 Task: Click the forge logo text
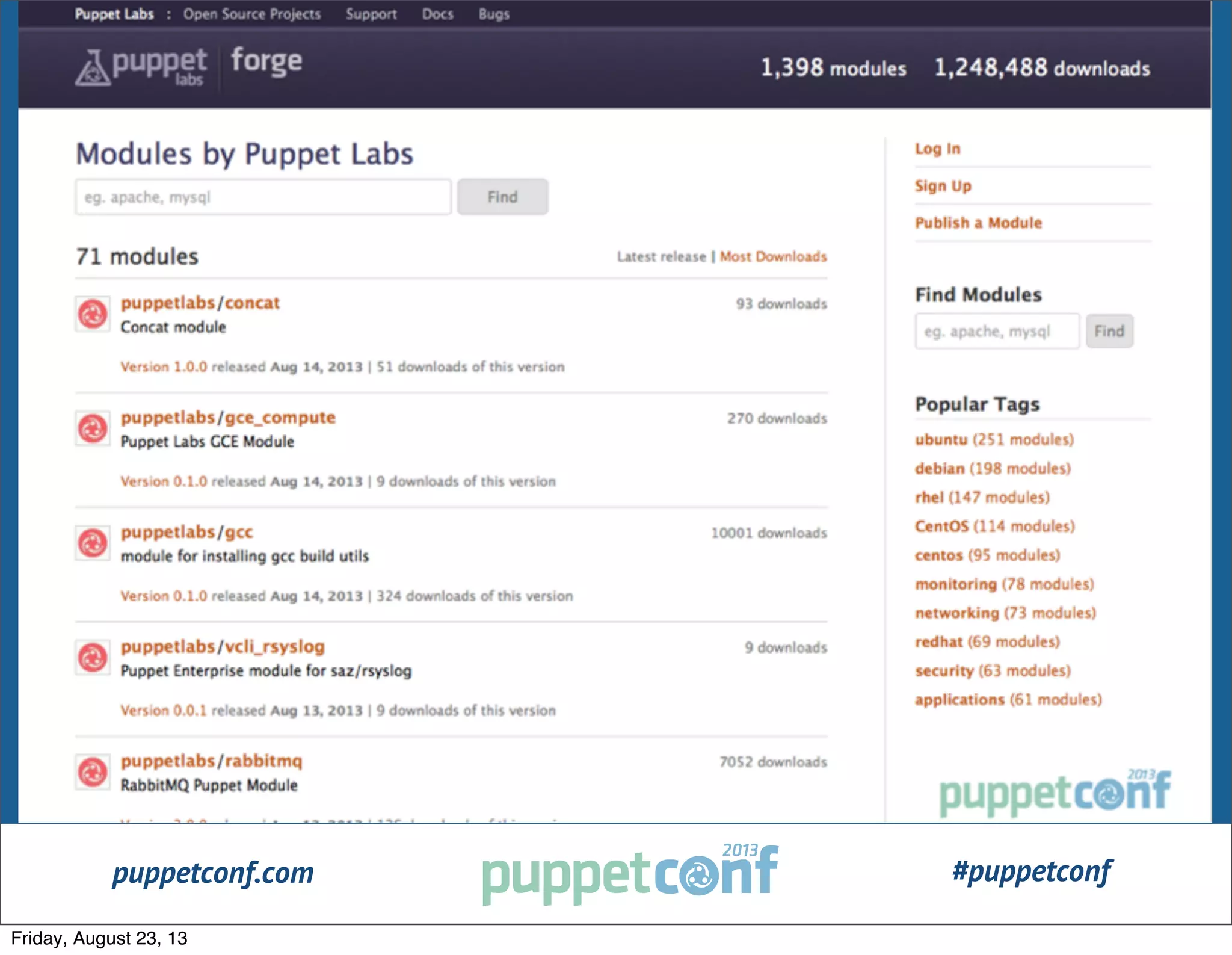266,61
